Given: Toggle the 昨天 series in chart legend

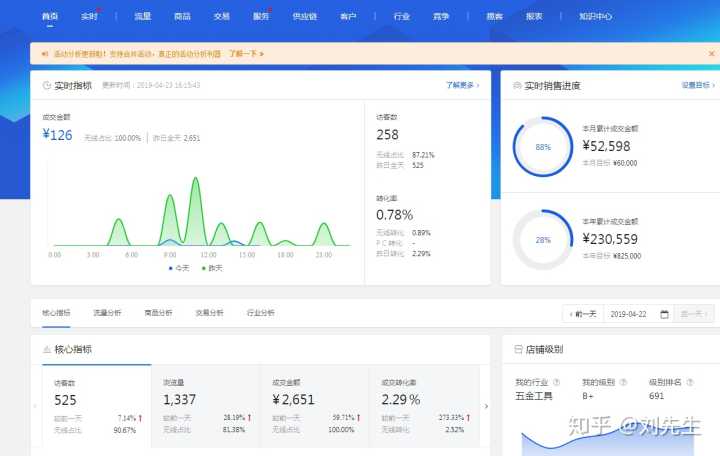Looking at the screenshot, I should pos(209,268).
